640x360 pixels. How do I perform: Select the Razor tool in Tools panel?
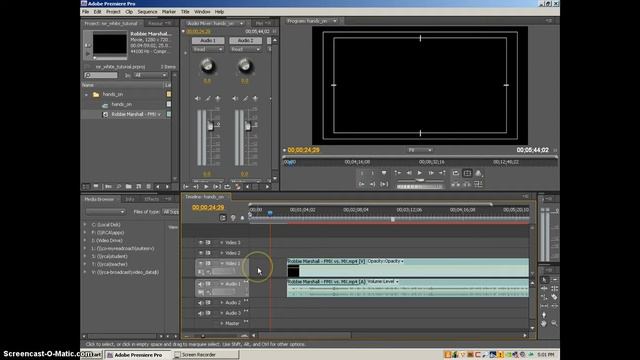(554, 297)
